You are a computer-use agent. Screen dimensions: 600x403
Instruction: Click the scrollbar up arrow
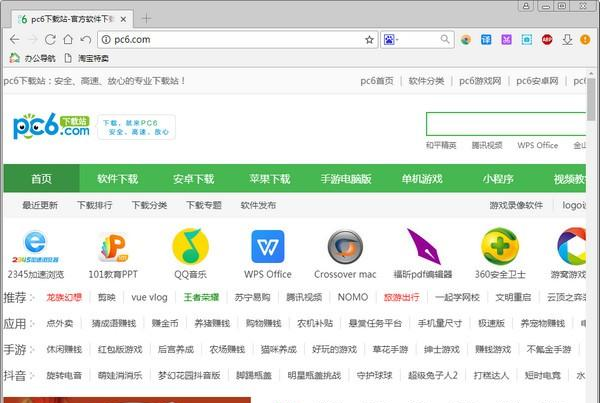[592, 73]
